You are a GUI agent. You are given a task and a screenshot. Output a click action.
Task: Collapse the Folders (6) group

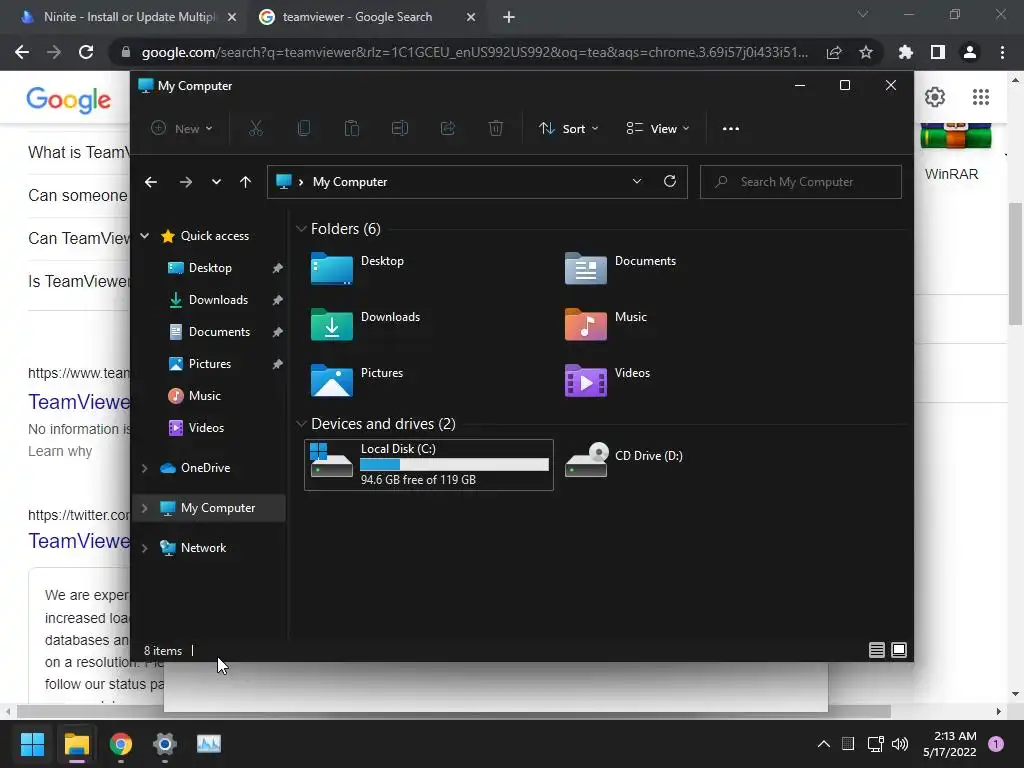click(301, 229)
